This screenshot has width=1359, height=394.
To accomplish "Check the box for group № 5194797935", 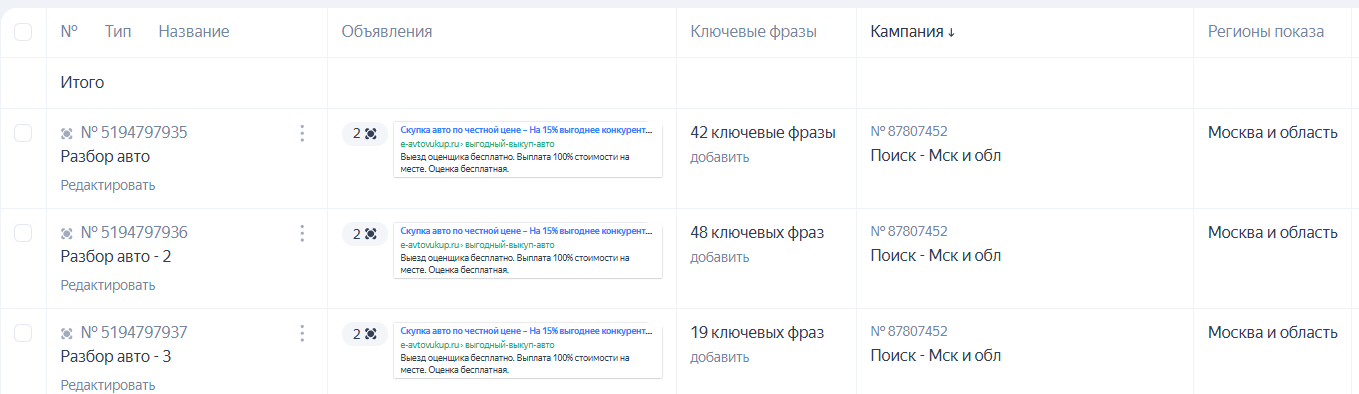I will (x=23, y=133).
